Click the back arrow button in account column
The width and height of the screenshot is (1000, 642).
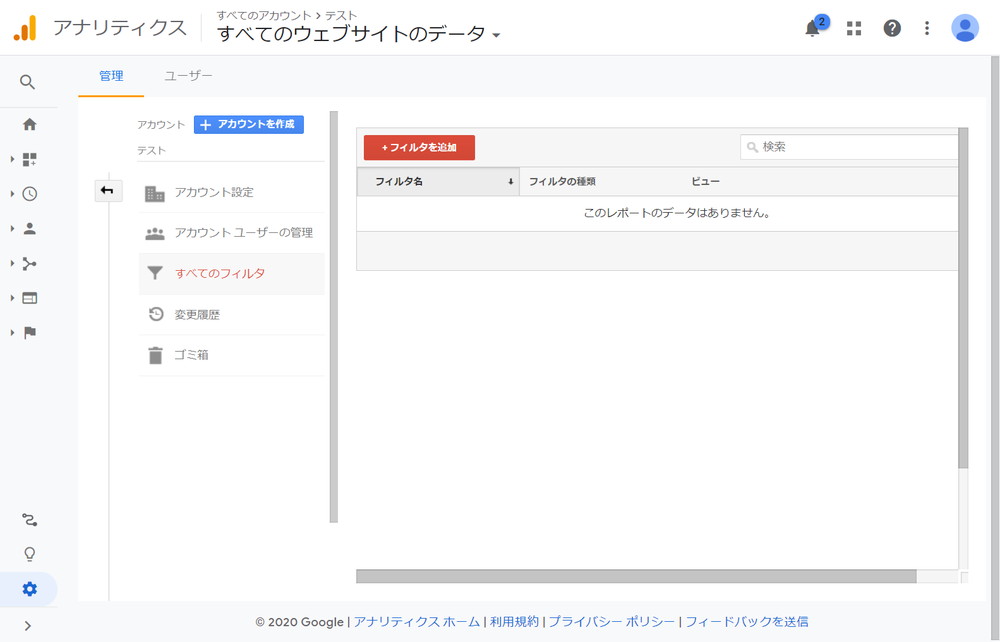pos(108,191)
